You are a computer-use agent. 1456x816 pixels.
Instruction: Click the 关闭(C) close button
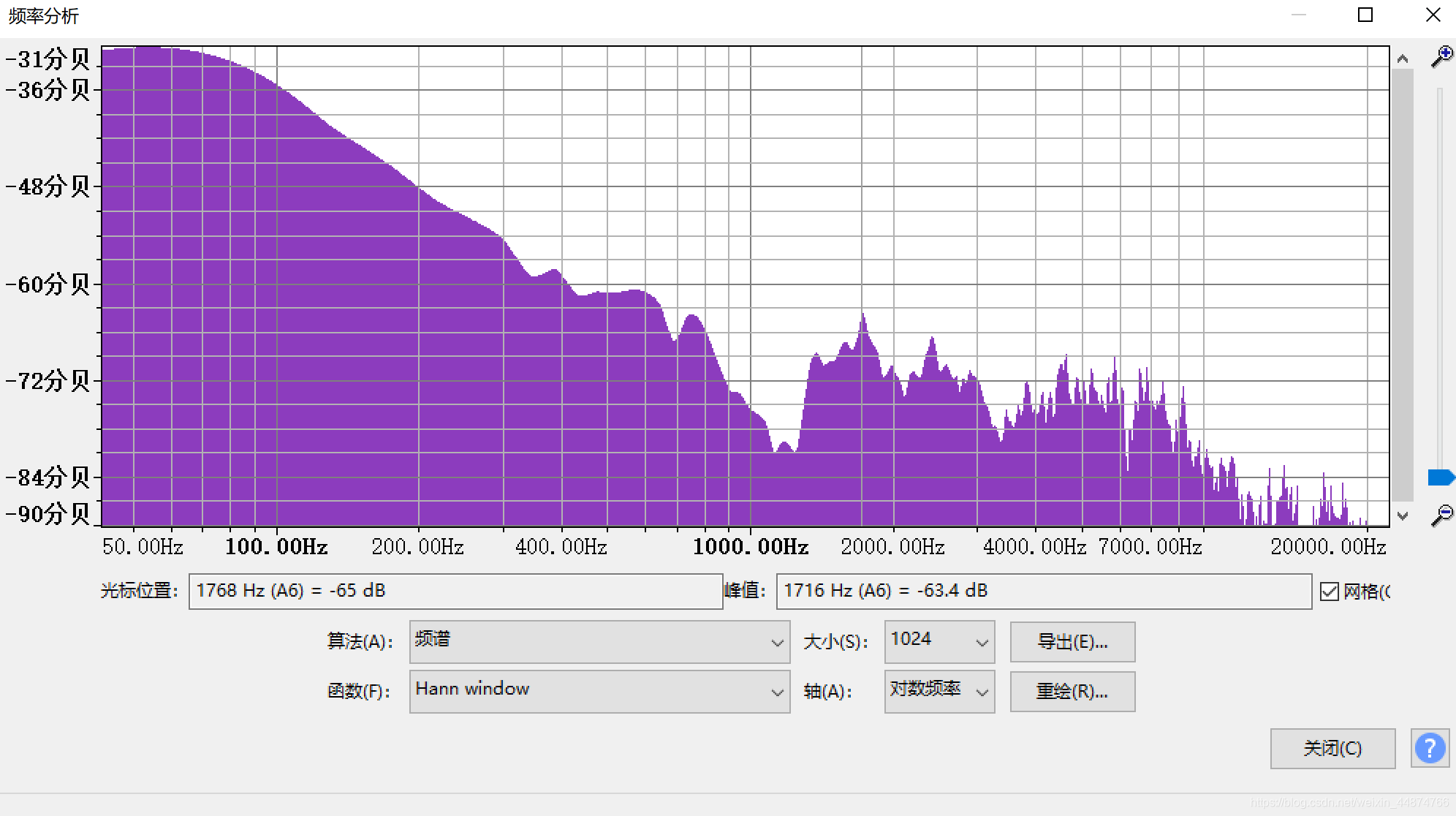tap(1332, 749)
